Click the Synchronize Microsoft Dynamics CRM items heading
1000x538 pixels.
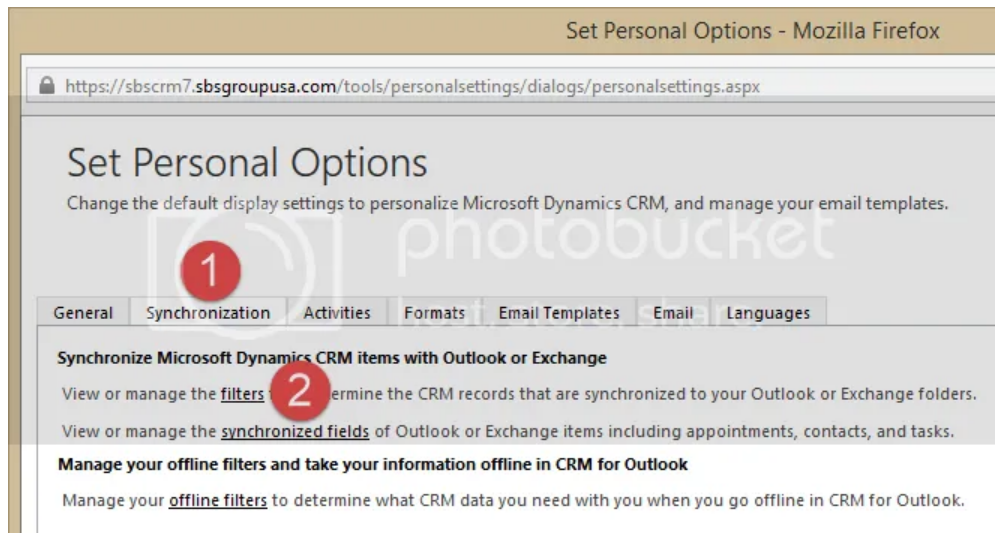pos(332,358)
